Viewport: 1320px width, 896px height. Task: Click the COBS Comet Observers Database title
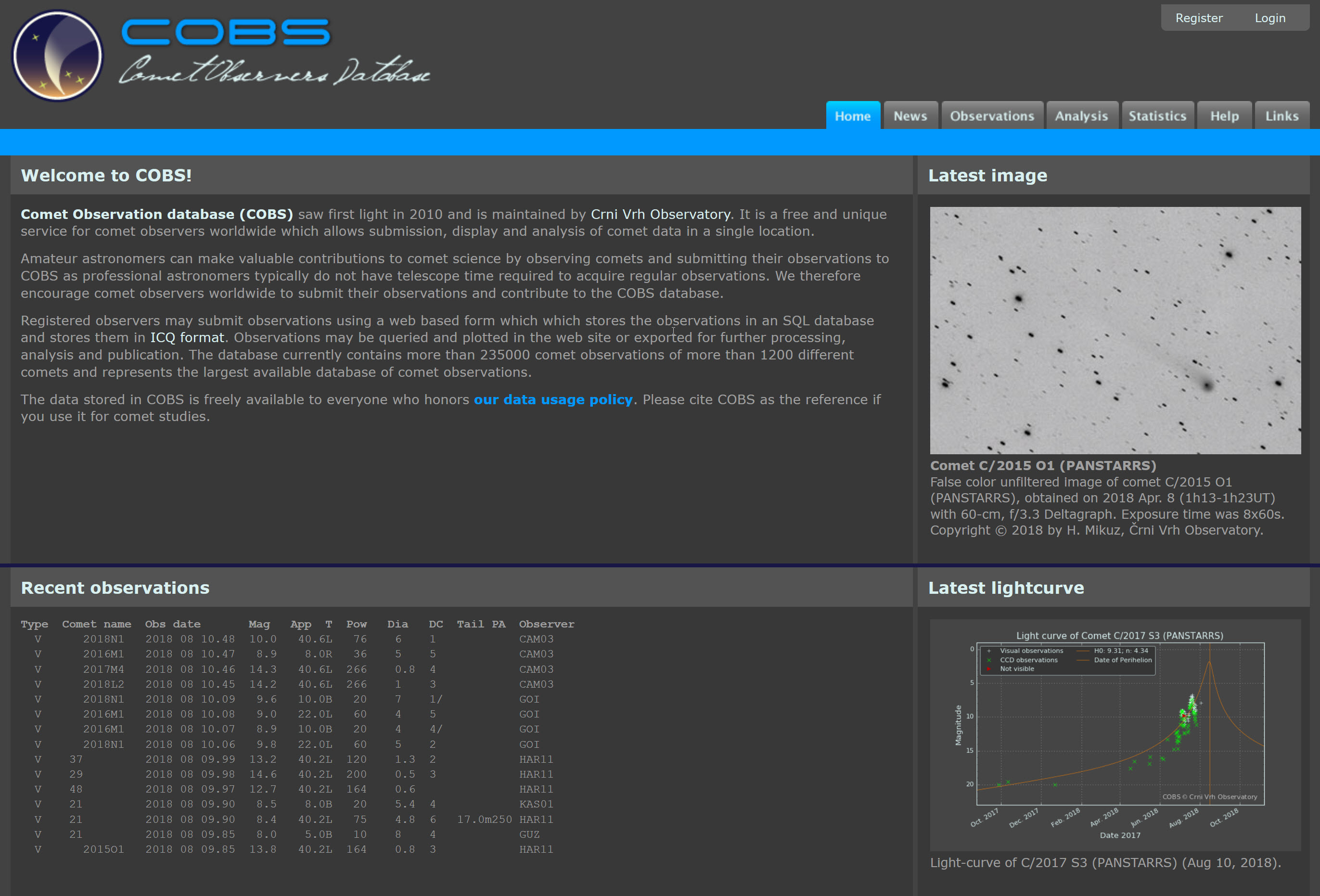coord(274,51)
